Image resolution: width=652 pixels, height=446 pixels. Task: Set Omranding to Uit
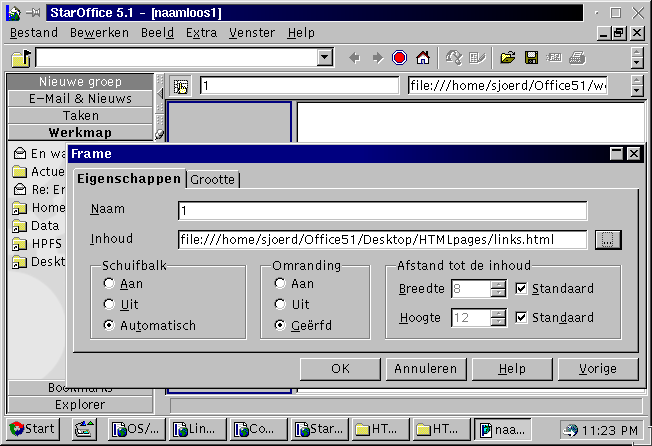(x=280, y=304)
